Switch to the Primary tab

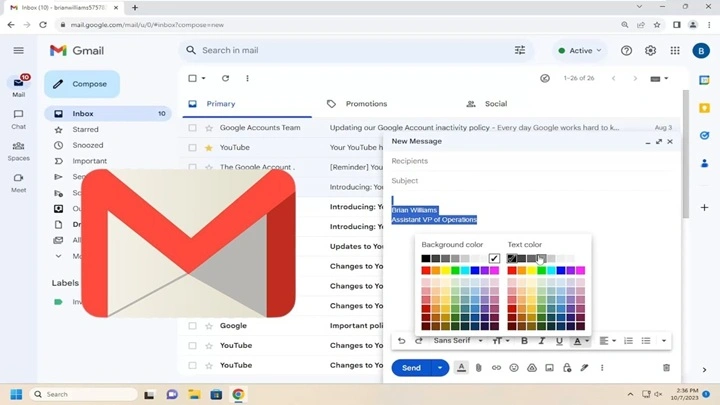point(247,104)
